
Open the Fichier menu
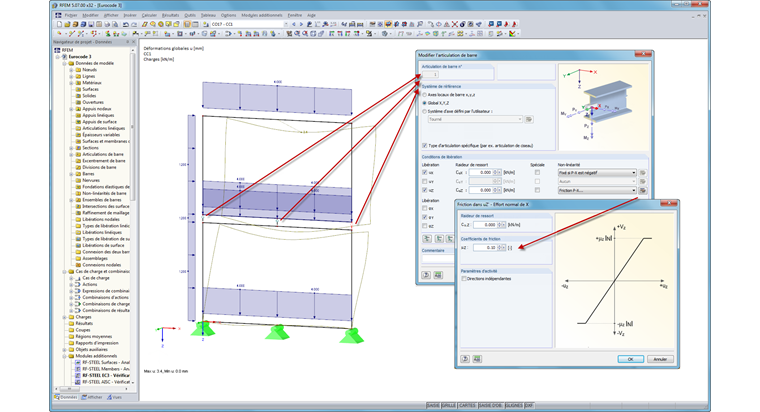point(71,15)
